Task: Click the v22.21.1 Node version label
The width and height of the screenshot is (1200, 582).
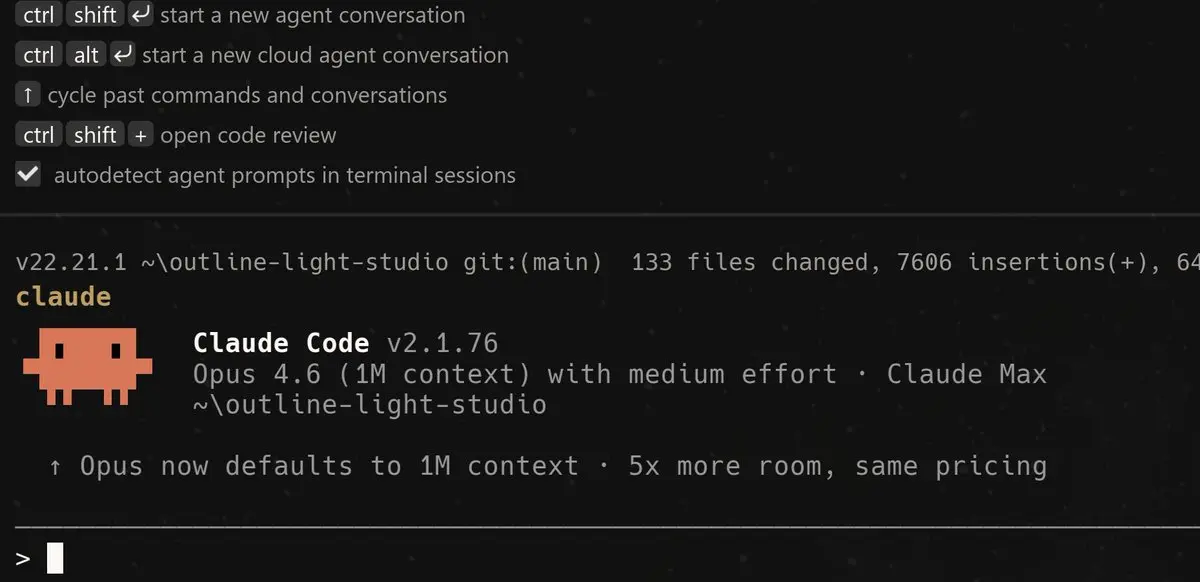Action: [72, 262]
